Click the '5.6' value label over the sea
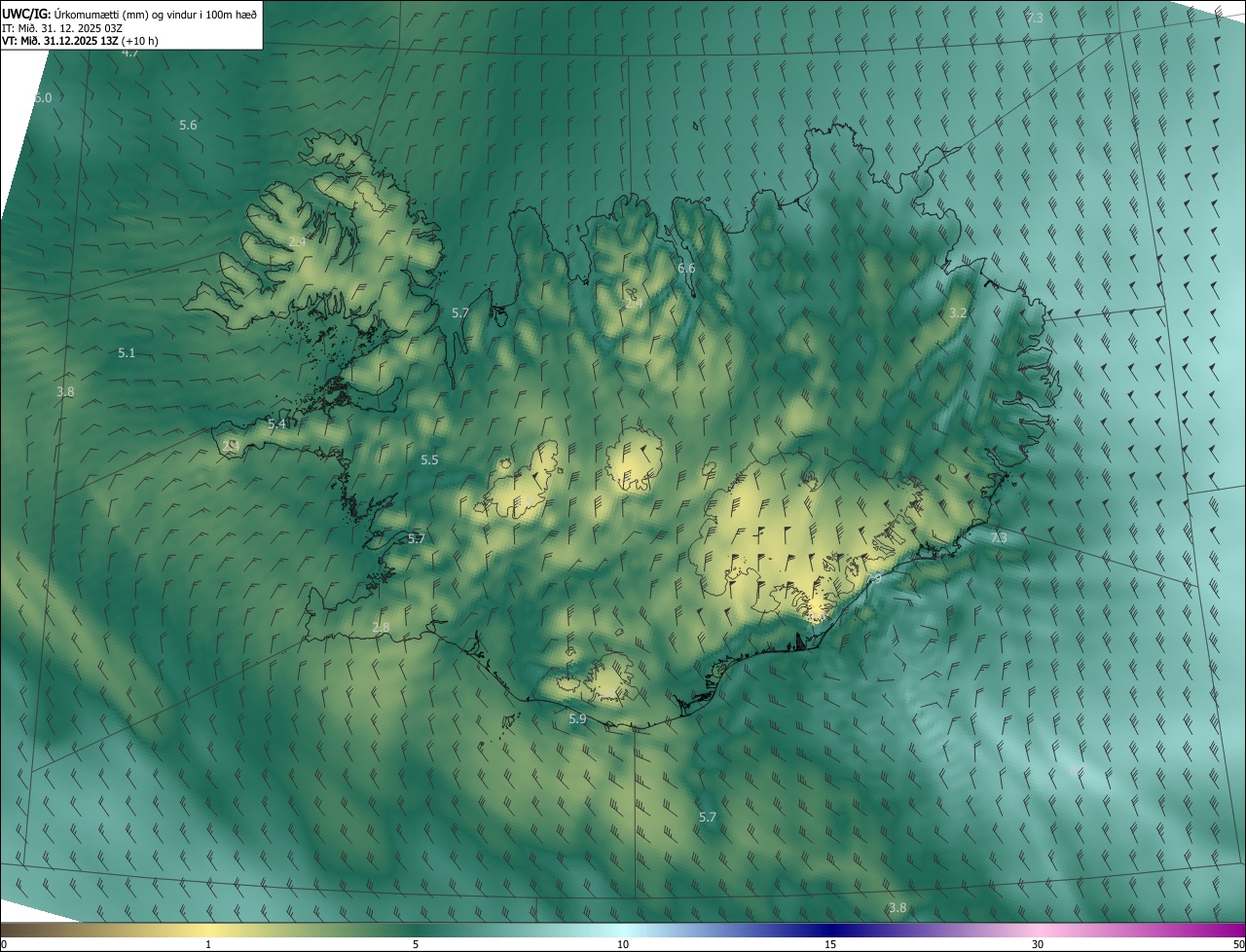The image size is (1246, 952). pyautogui.click(x=188, y=125)
